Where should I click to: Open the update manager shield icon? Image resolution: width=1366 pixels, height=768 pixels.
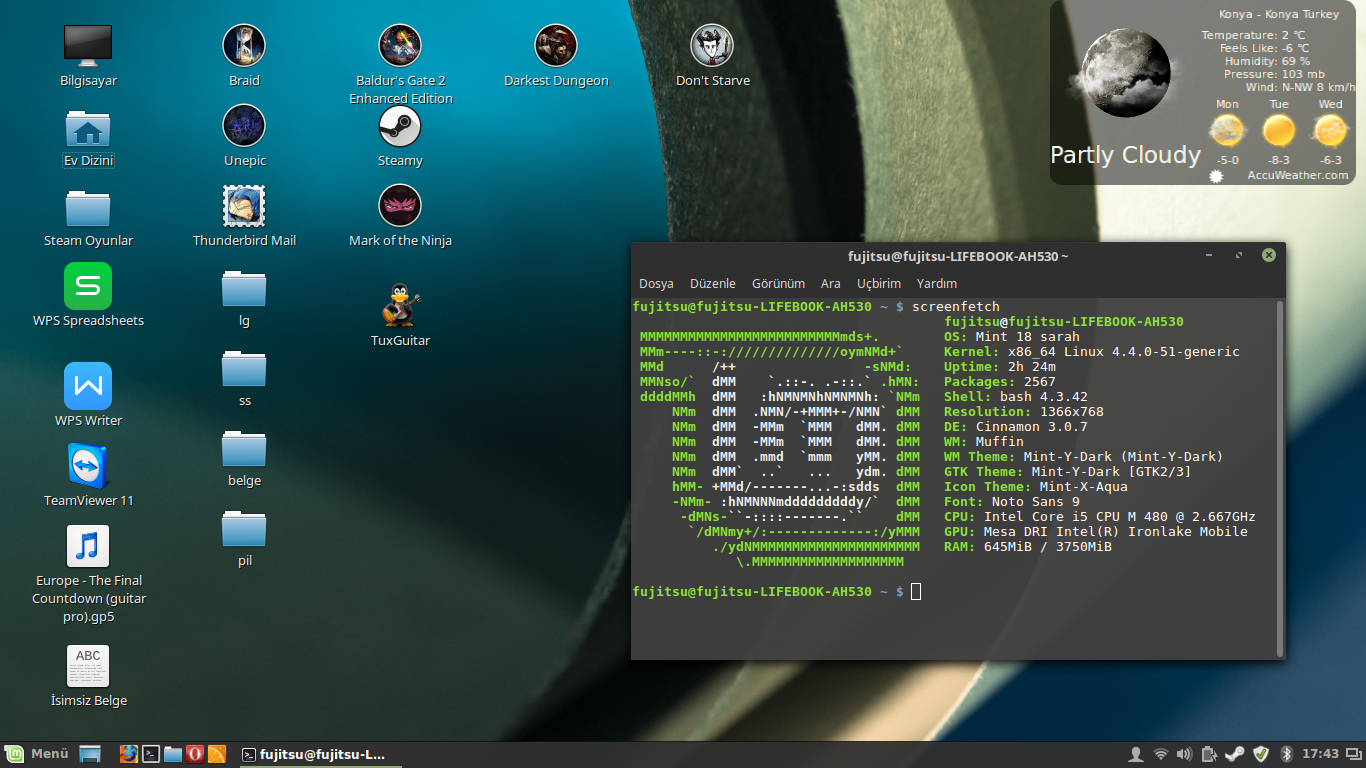(x=1261, y=754)
